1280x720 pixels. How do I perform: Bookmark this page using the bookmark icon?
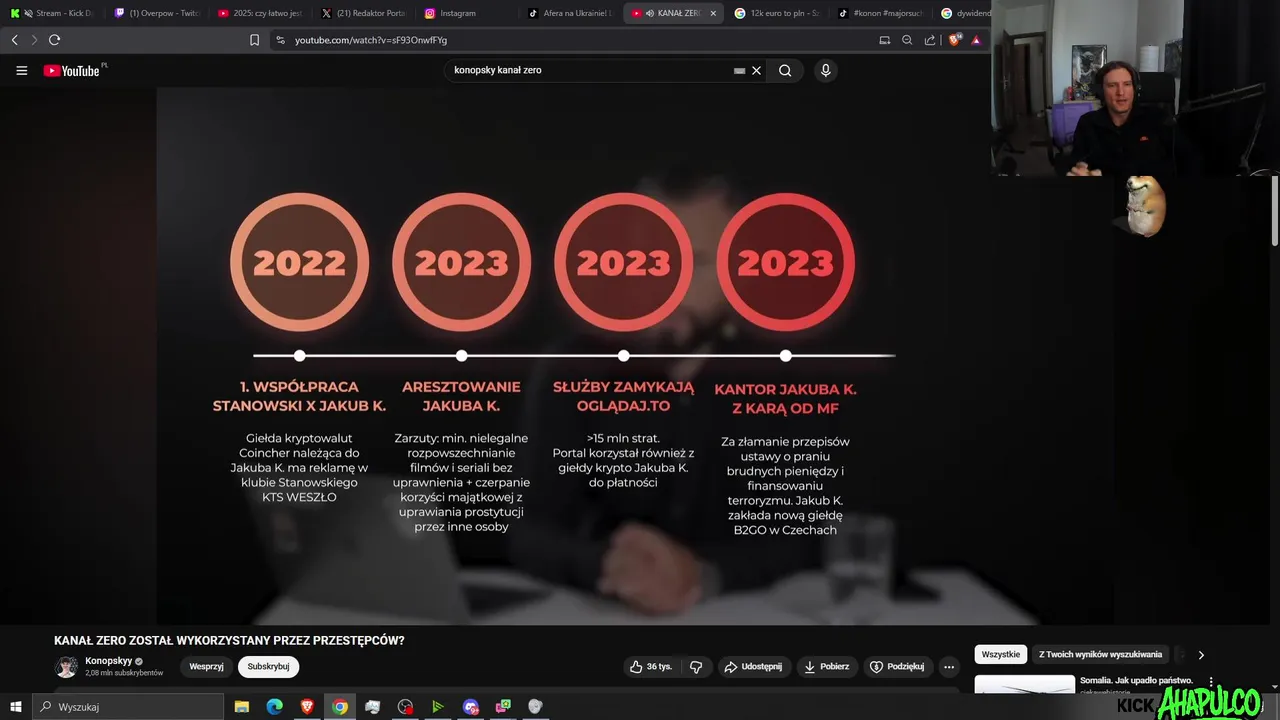point(254,40)
